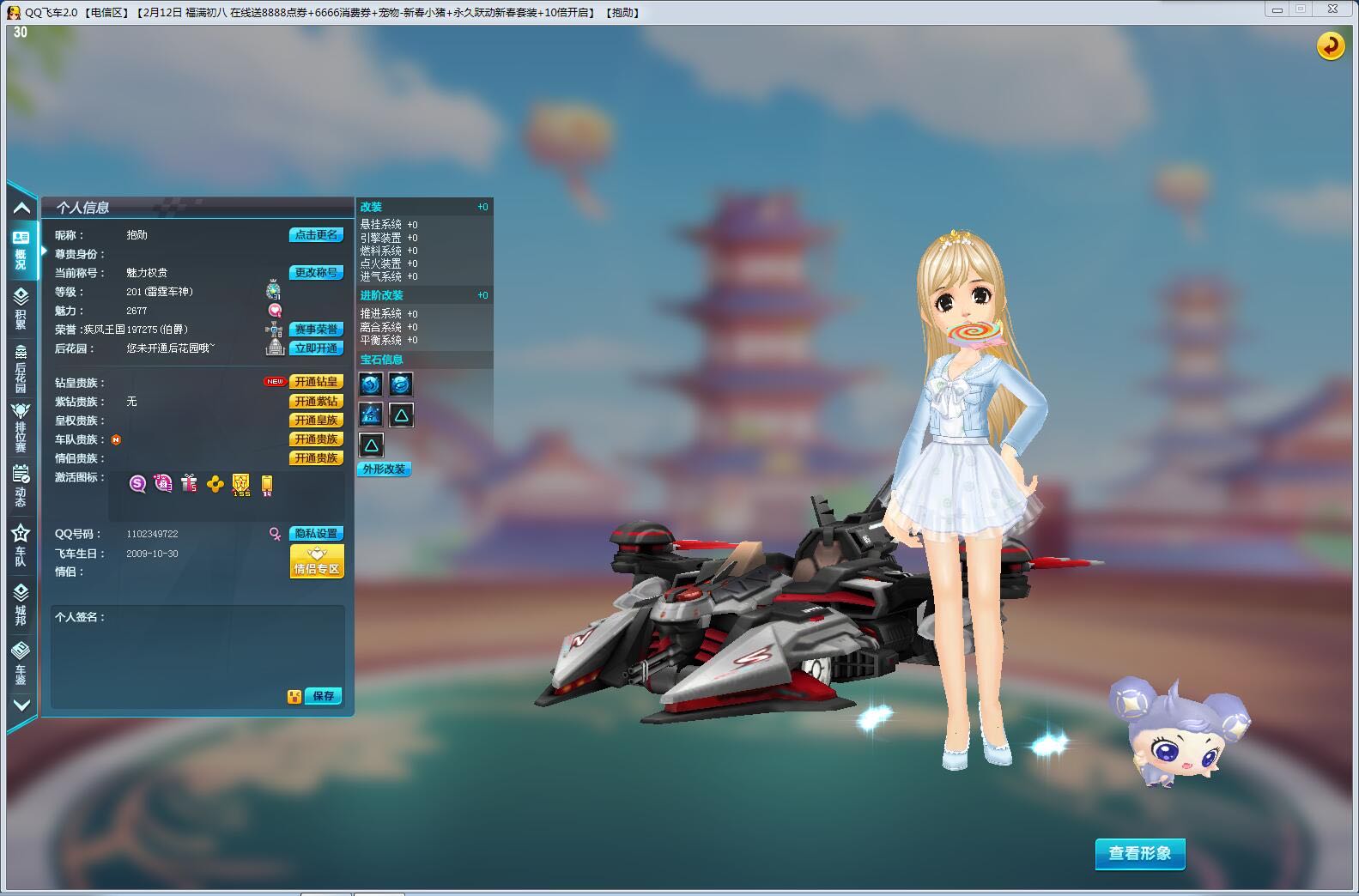
Task: Click the garden building icon
Action: tap(275, 347)
